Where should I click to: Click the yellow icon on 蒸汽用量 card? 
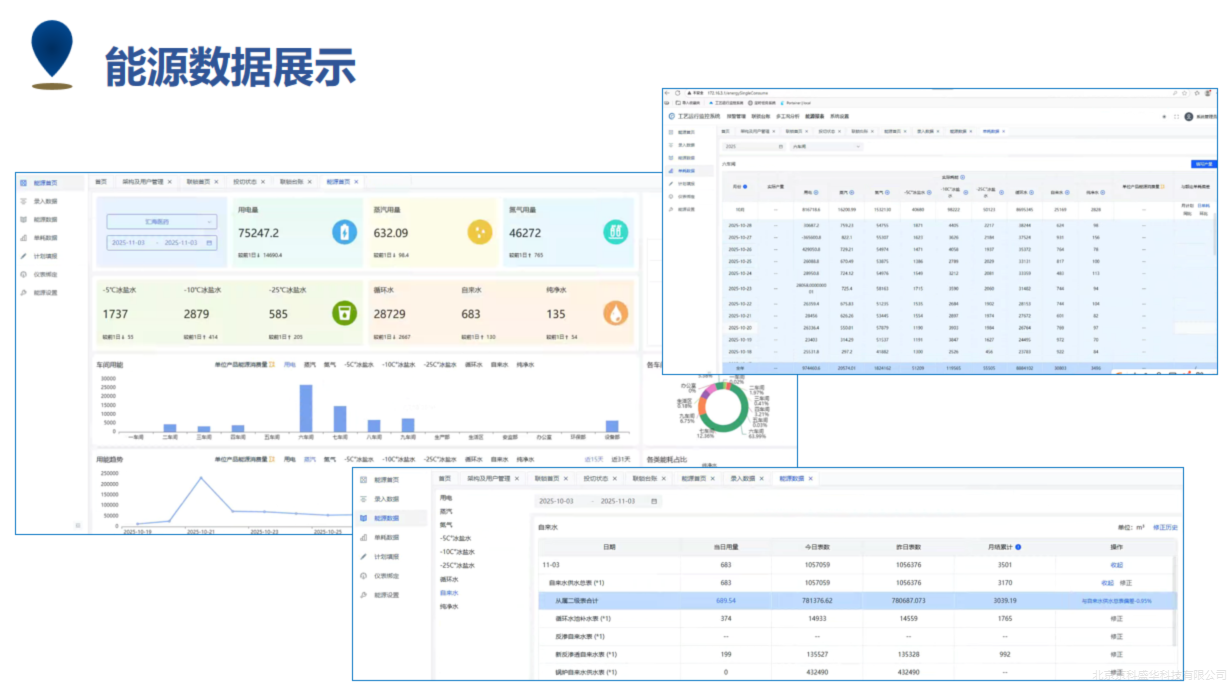tap(479, 232)
